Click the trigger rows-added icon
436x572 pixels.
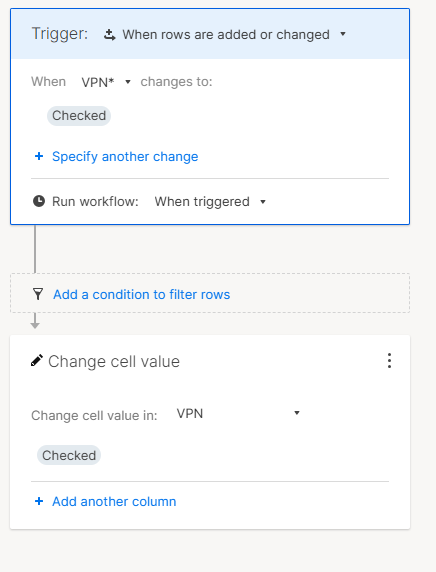pyautogui.click(x=109, y=35)
